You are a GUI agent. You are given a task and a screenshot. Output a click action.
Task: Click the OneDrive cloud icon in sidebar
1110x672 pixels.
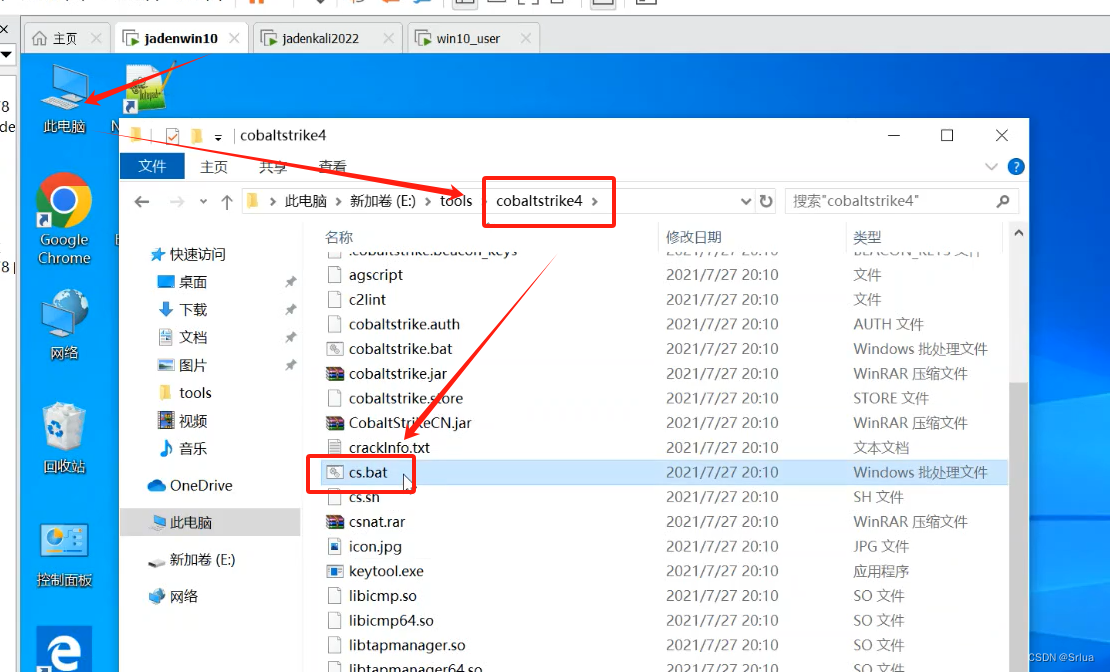point(156,485)
